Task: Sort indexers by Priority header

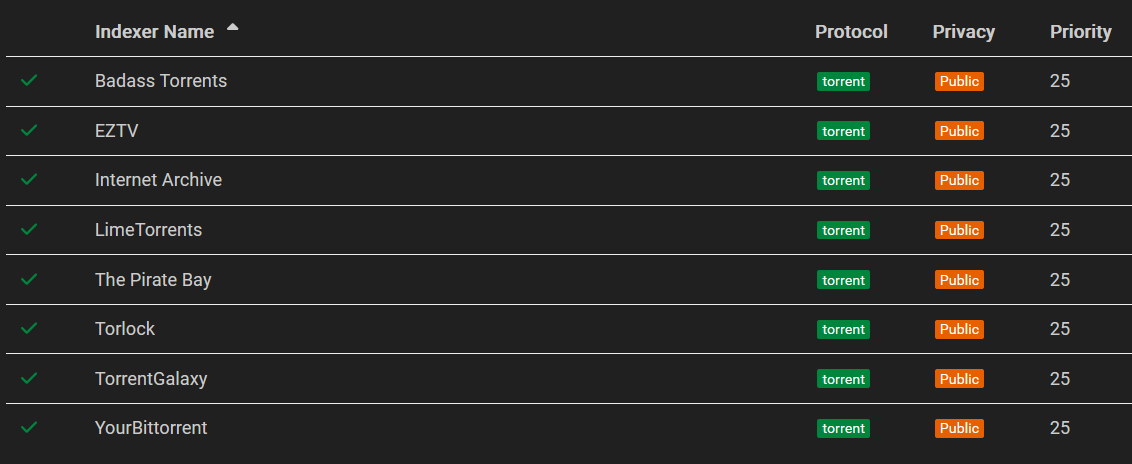Action: coord(1080,32)
